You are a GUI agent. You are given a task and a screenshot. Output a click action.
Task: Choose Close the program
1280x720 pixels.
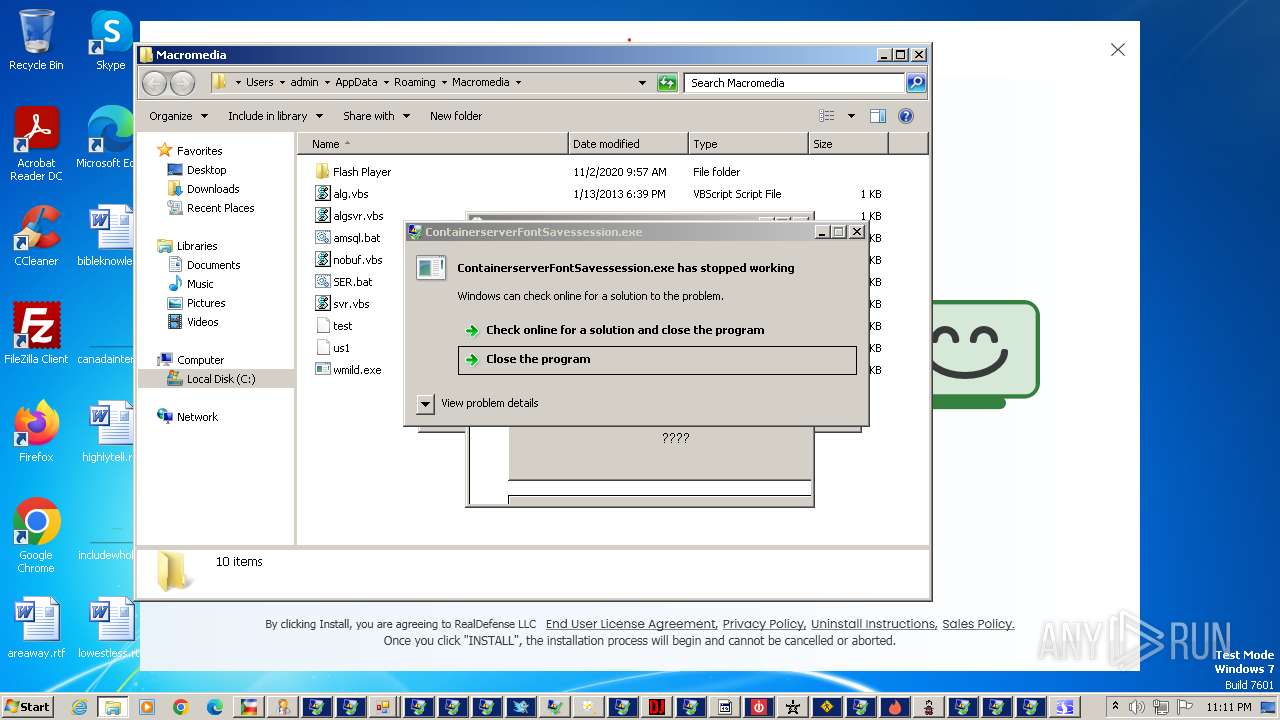(657, 360)
